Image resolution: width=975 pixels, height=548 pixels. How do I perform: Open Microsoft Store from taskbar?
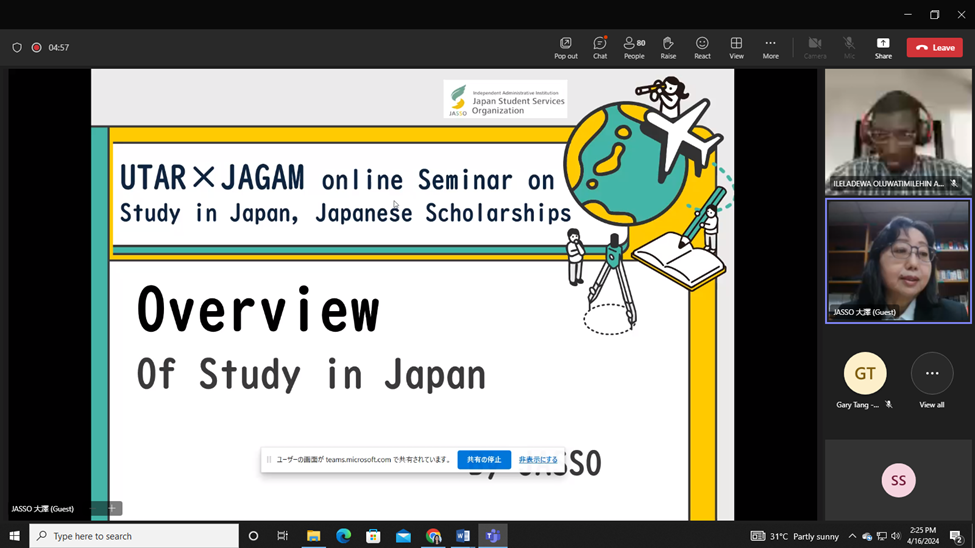click(x=373, y=536)
